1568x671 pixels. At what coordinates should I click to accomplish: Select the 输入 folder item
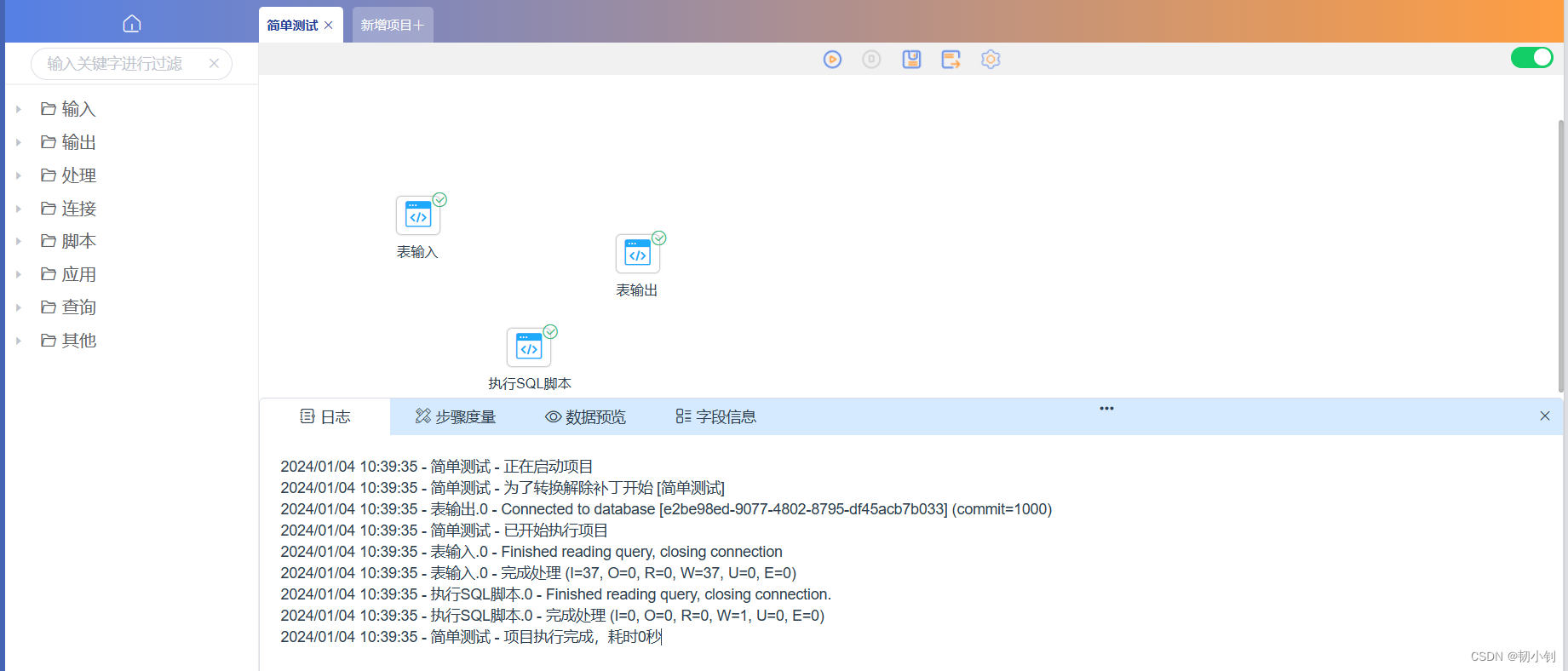pyautogui.click(x=69, y=109)
